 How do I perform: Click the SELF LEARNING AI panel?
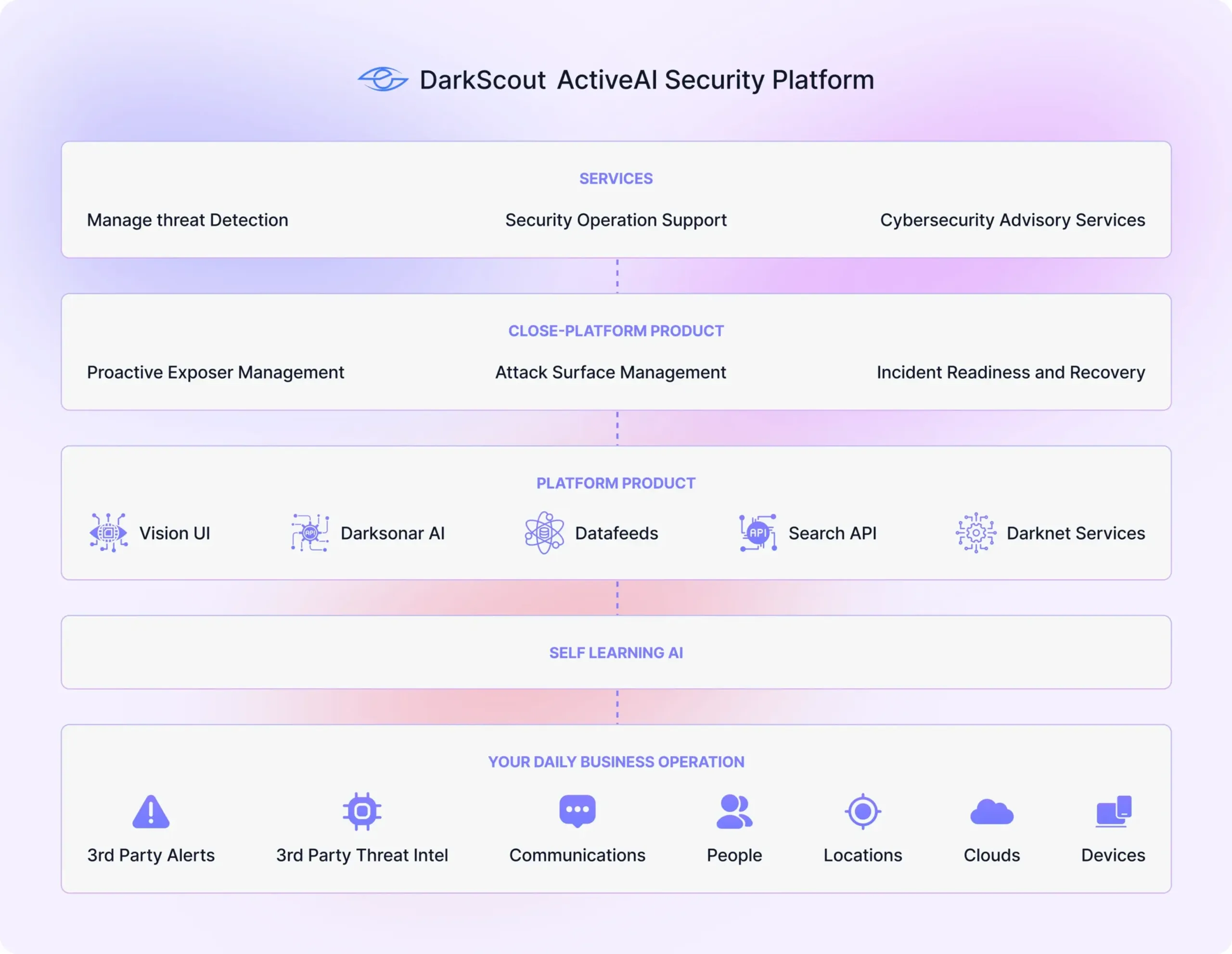coord(616,652)
